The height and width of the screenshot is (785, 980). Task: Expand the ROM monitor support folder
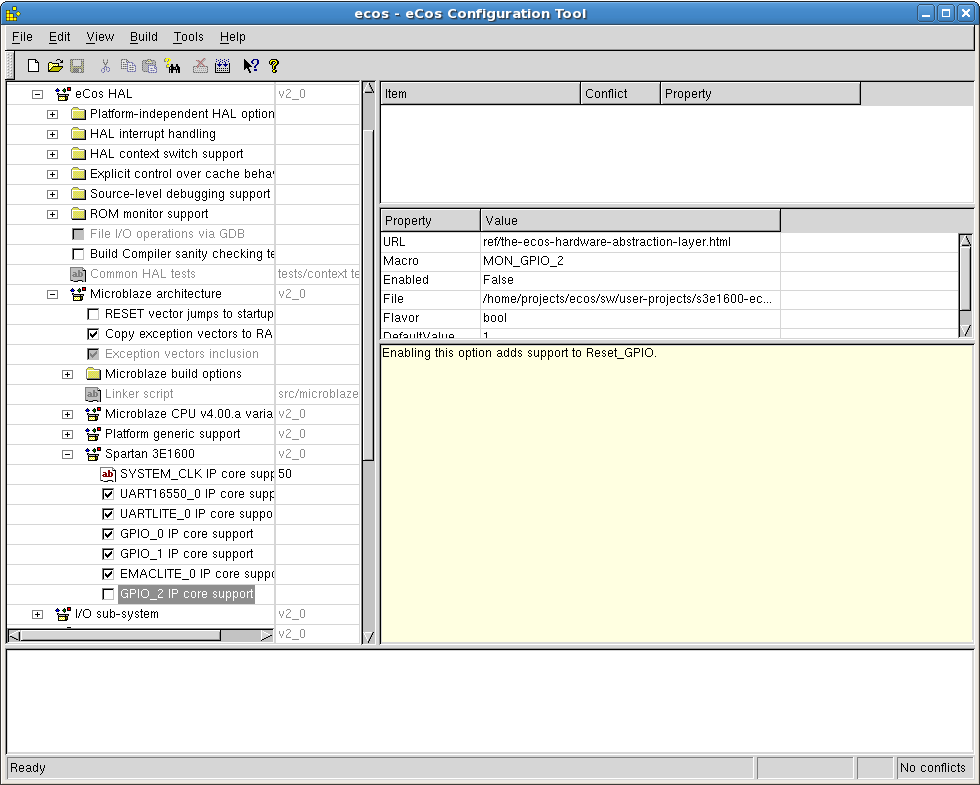[53, 214]
